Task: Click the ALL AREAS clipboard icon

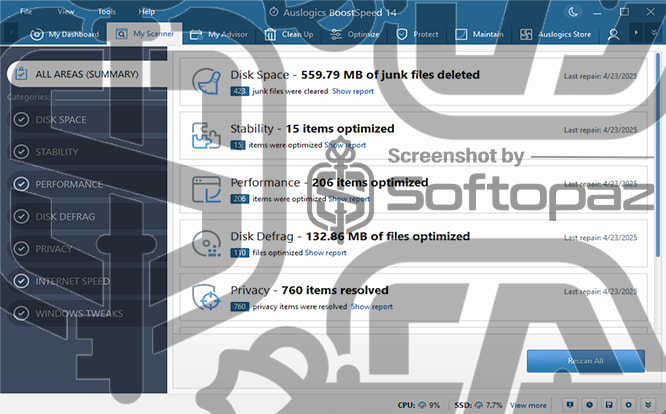Action: [x=21, y=74]
